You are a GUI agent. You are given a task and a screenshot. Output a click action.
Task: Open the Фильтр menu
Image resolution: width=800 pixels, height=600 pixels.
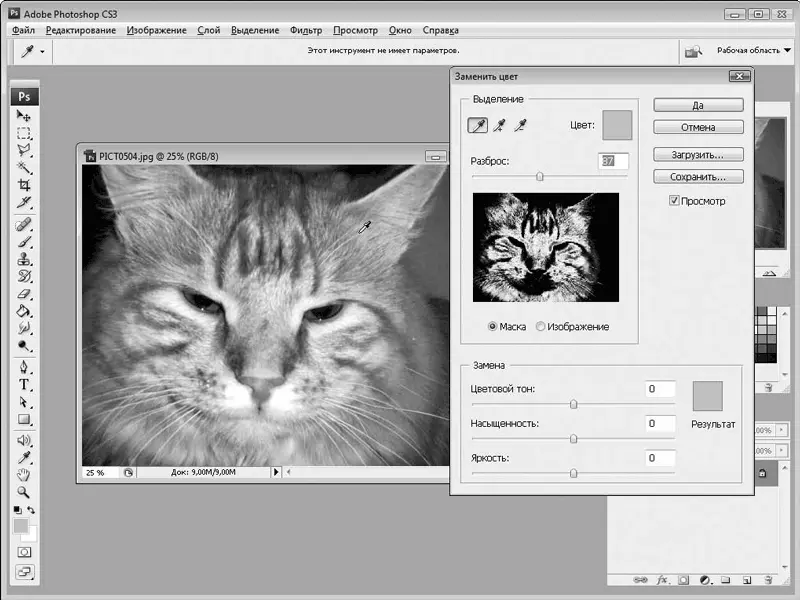point(306,30)
